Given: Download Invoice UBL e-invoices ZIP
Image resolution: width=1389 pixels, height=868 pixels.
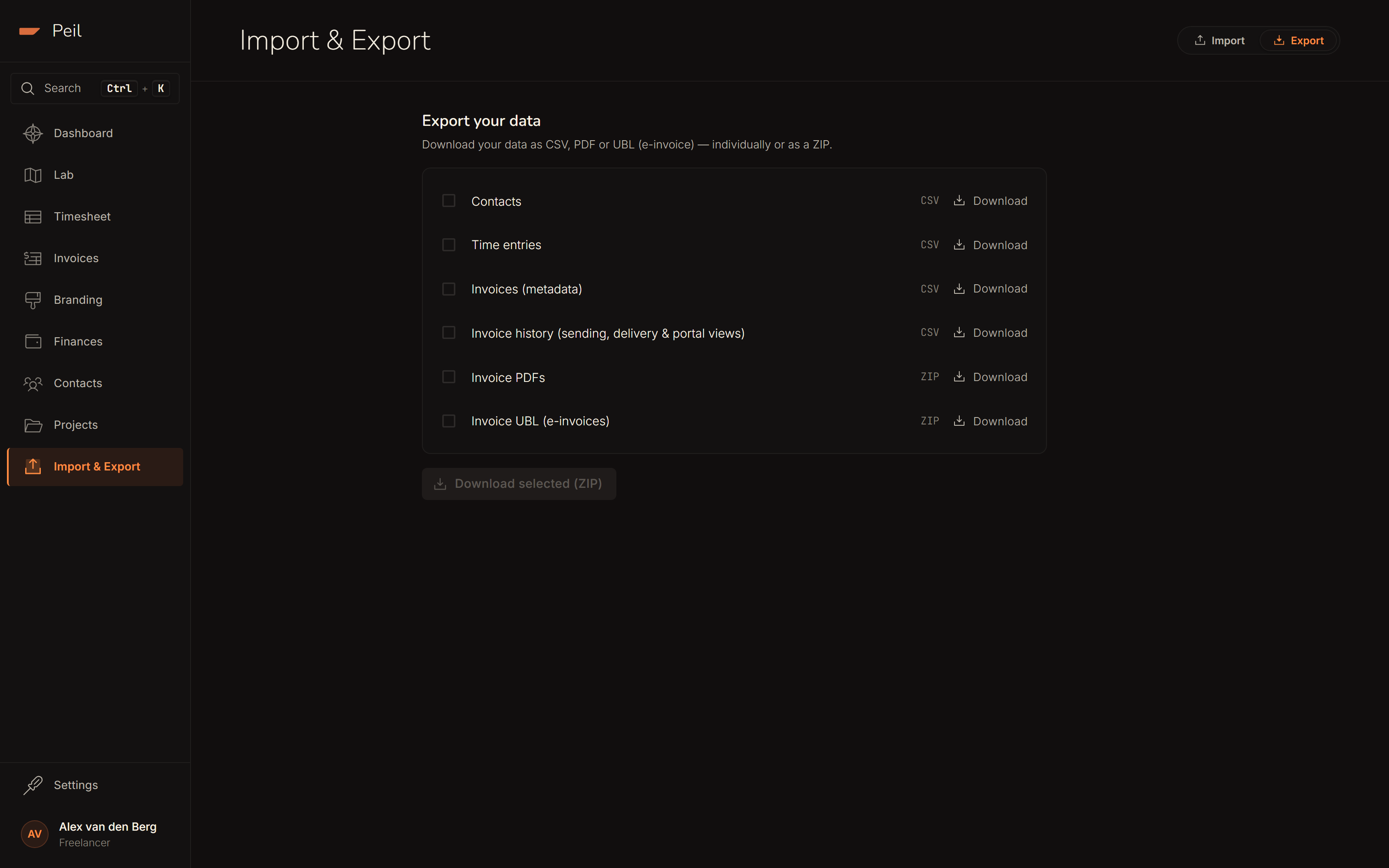Looking at the screenshot, I should pos(991,421).
